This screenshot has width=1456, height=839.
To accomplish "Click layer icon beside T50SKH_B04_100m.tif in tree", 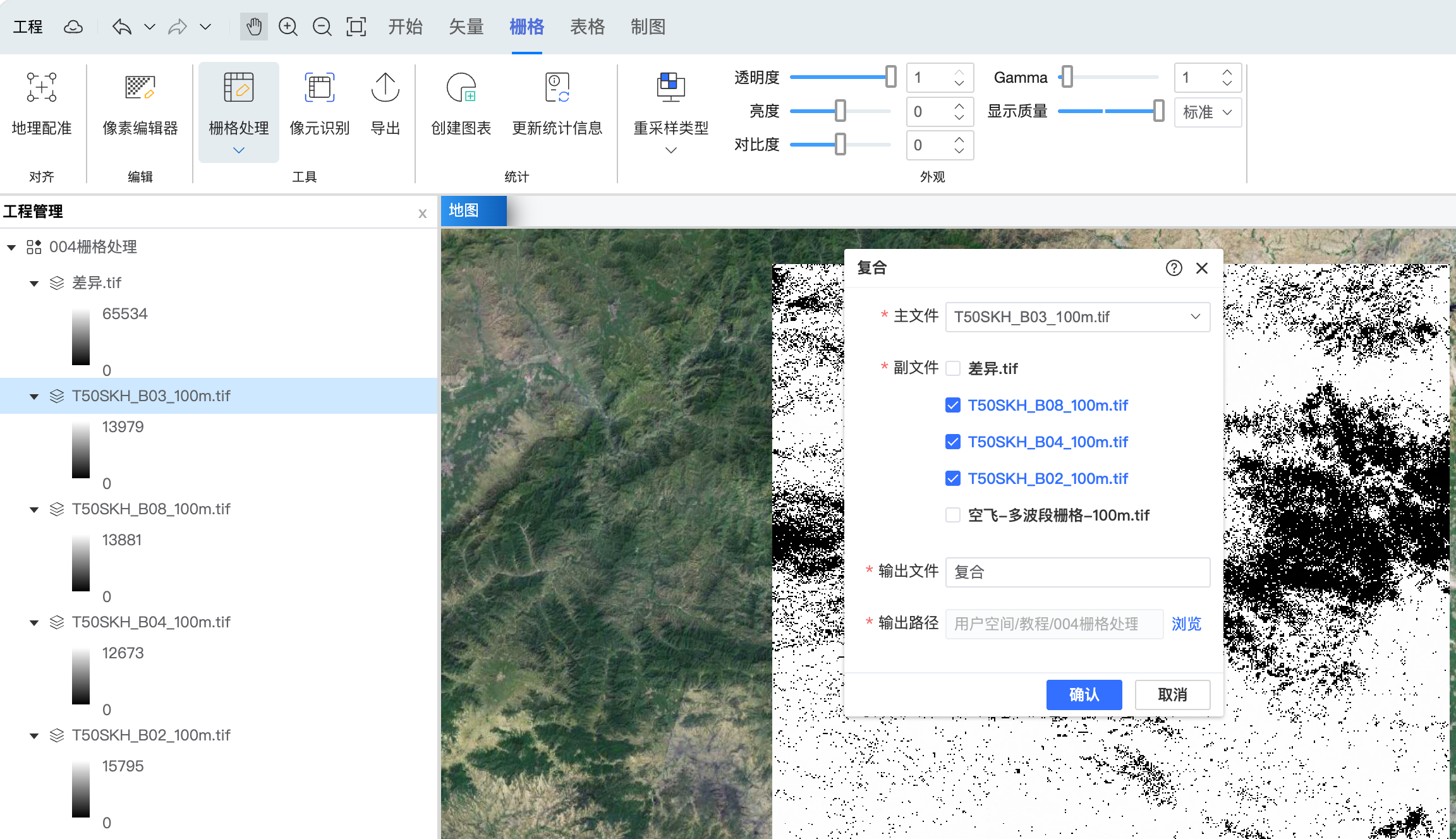I will [57, 622].
